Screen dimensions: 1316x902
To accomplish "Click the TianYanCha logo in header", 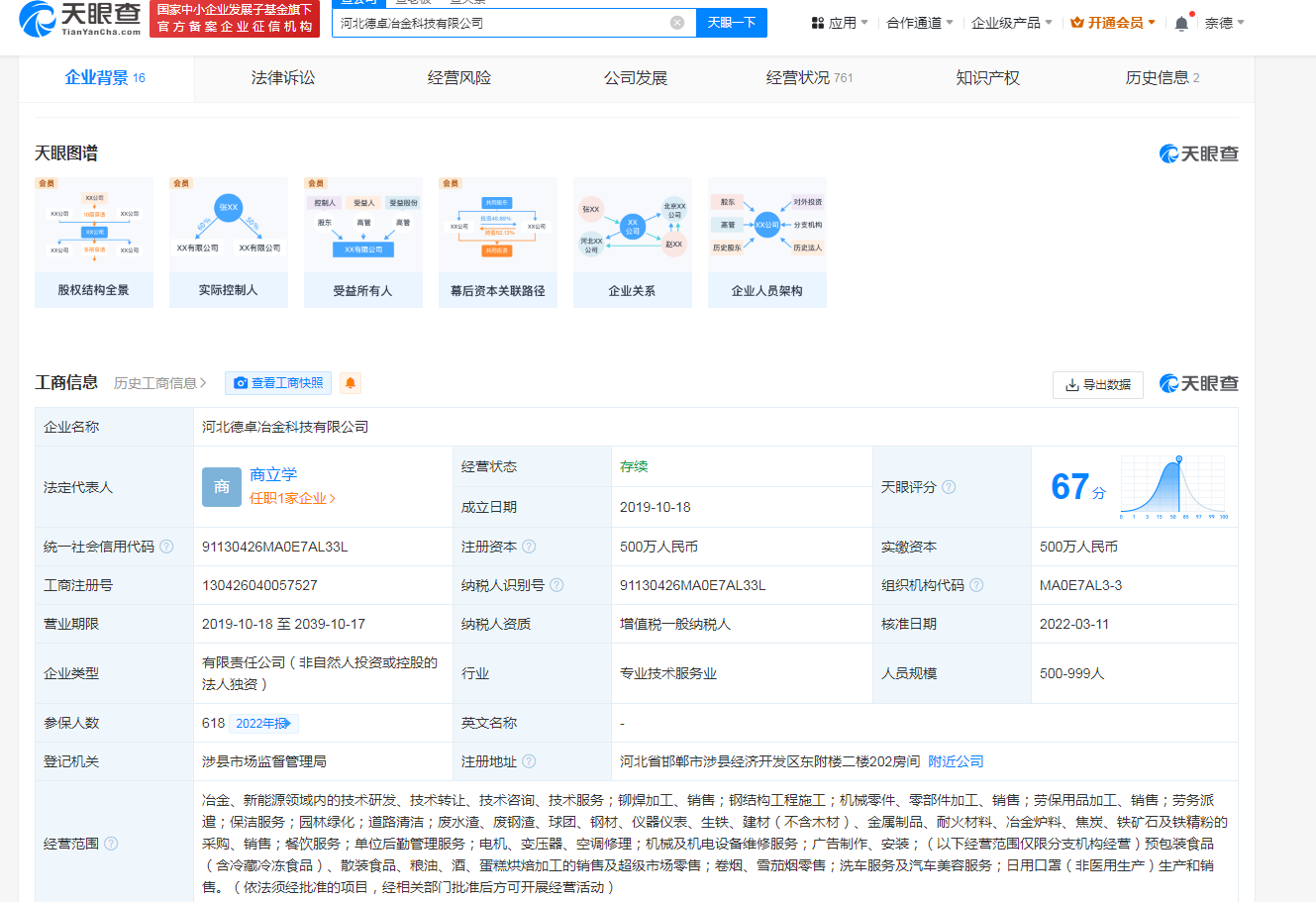I will [x=79, y=18].
